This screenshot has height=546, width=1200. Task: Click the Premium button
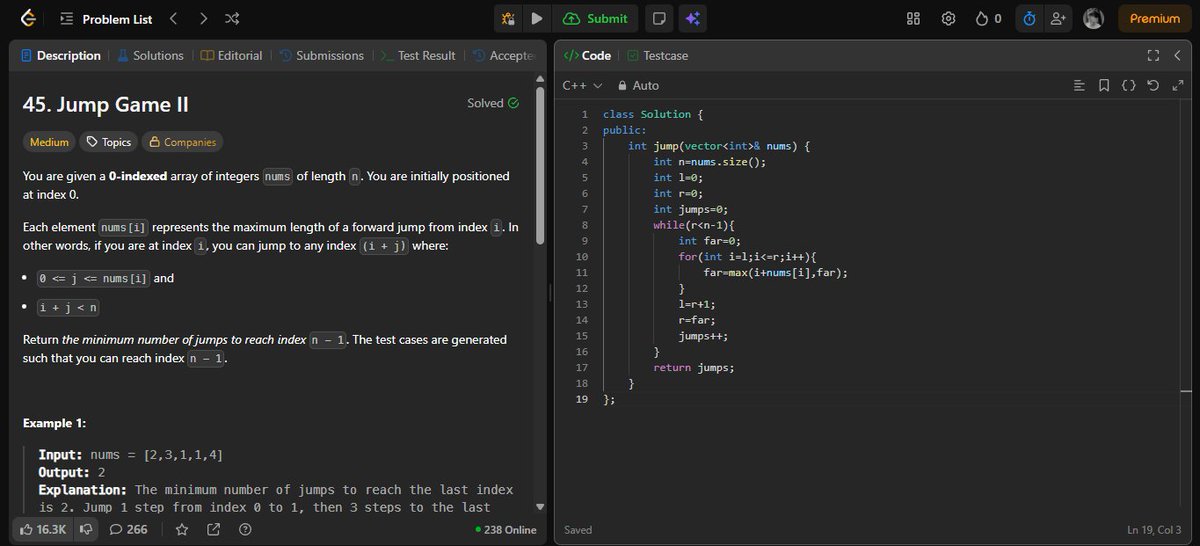click(x=1155, y=18)
